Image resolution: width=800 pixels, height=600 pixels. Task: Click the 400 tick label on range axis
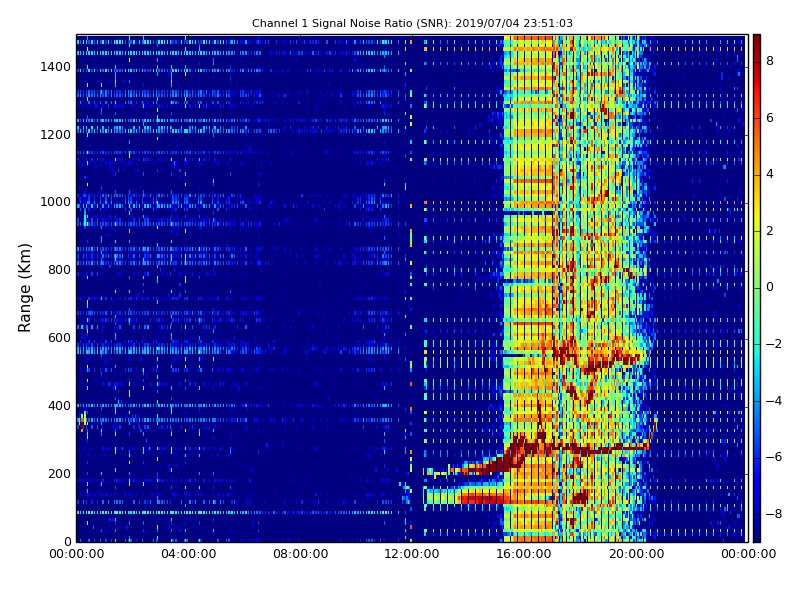pos(59,406)
